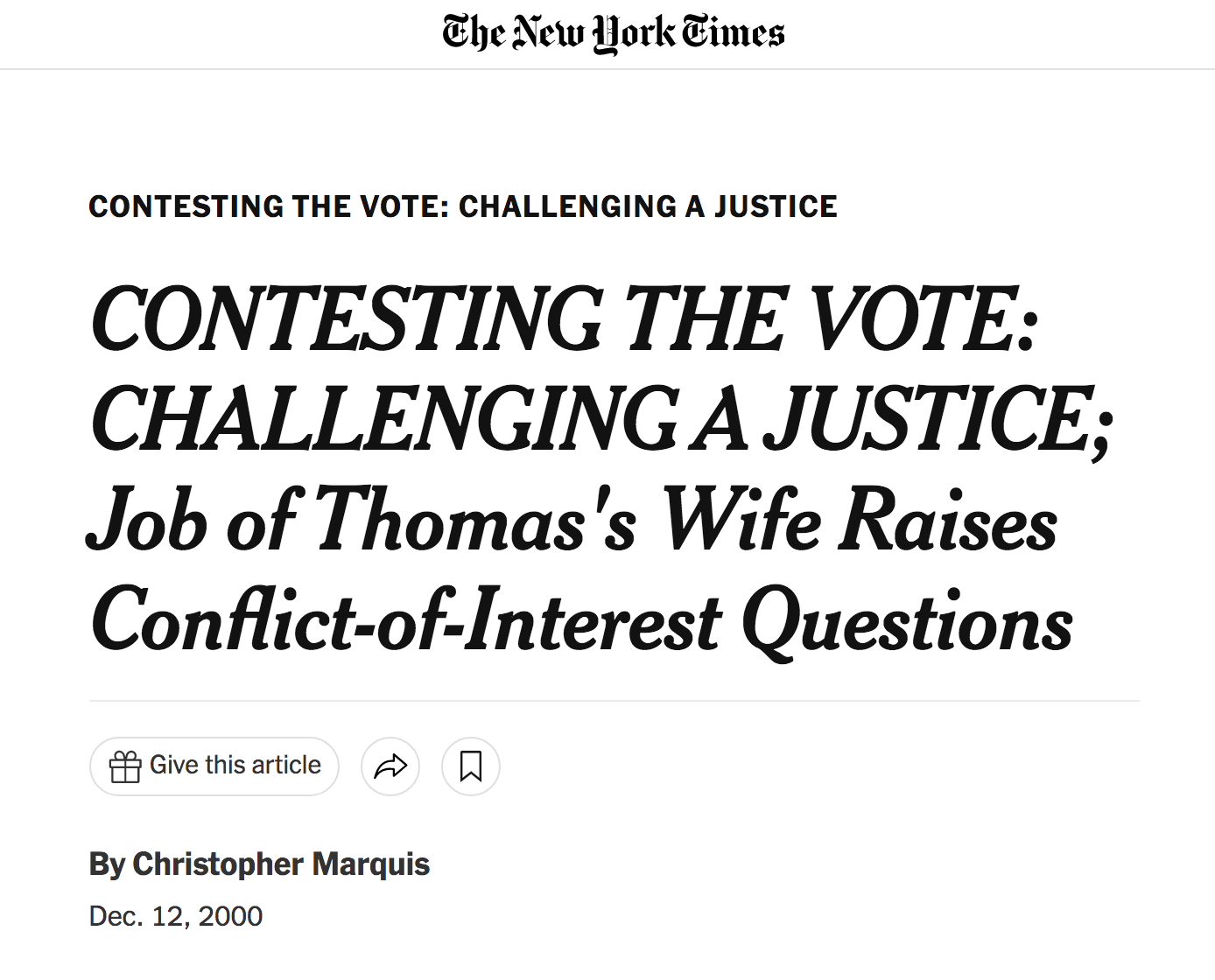The height and width of the screenshot is (980, 1215).
Task: Click the gift box icon
Action: point(125,766)
